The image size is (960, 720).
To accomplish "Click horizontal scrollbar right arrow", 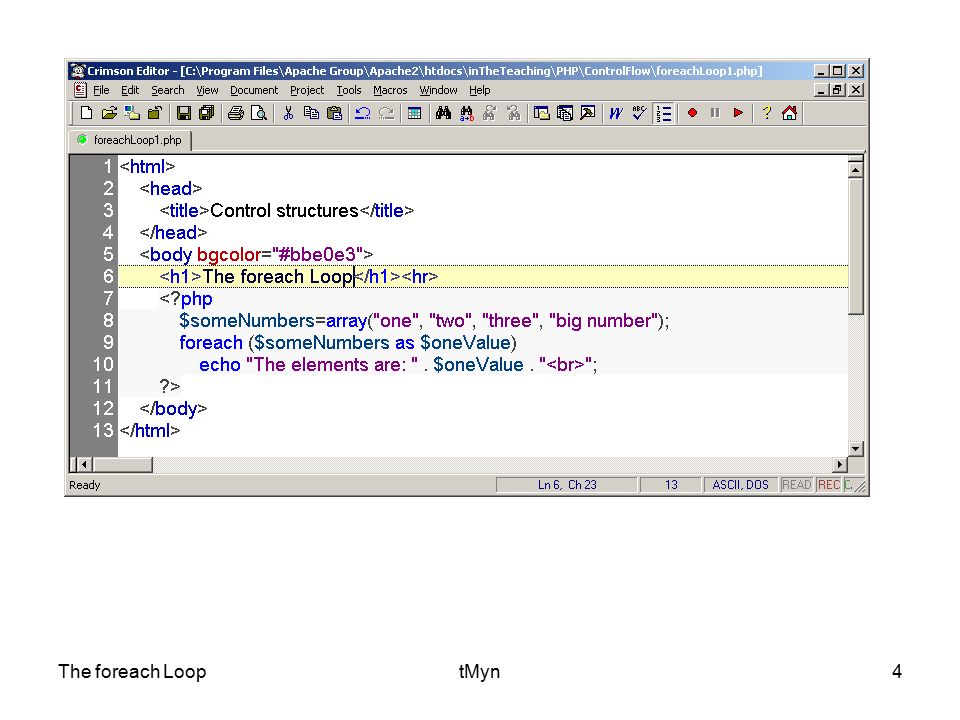I will tap(840, 465).
